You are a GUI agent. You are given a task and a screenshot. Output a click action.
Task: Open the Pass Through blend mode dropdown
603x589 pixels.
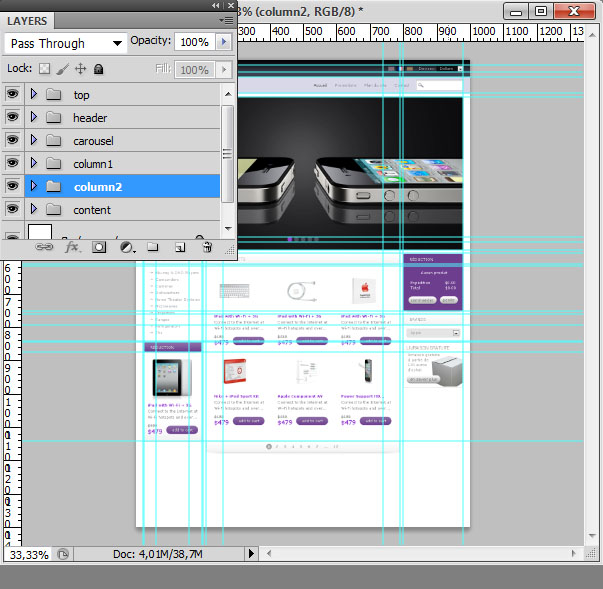click(65, 43)
